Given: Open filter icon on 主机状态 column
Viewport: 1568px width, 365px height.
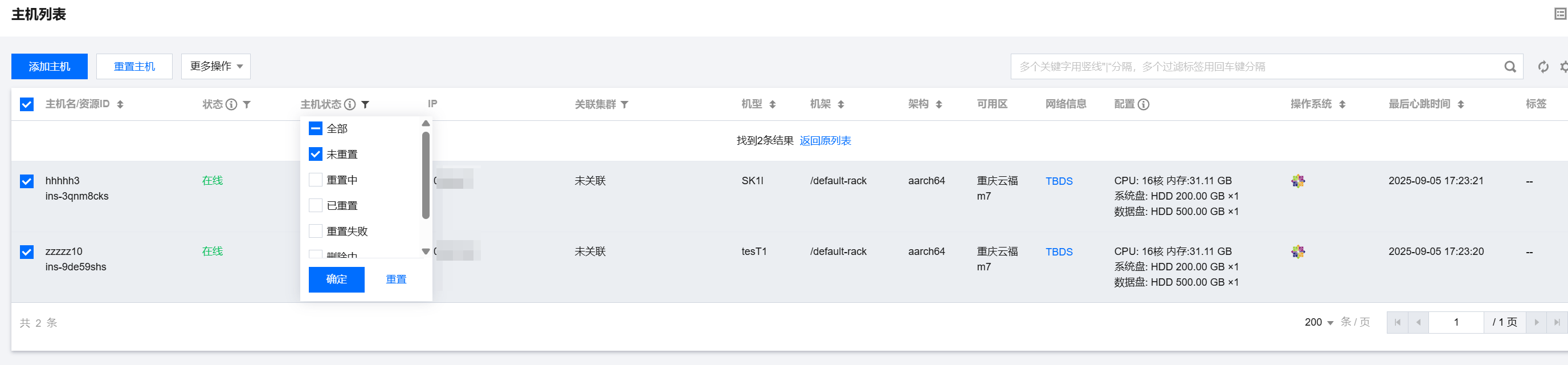Looking at the screenshot, I should (365, 105).
